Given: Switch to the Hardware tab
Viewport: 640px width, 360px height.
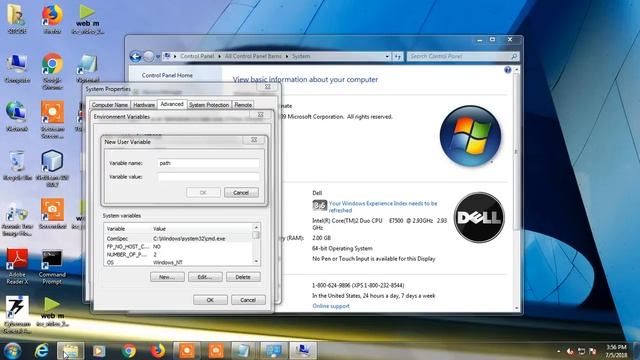Looking at the screenshot, I should pos(144,105).
